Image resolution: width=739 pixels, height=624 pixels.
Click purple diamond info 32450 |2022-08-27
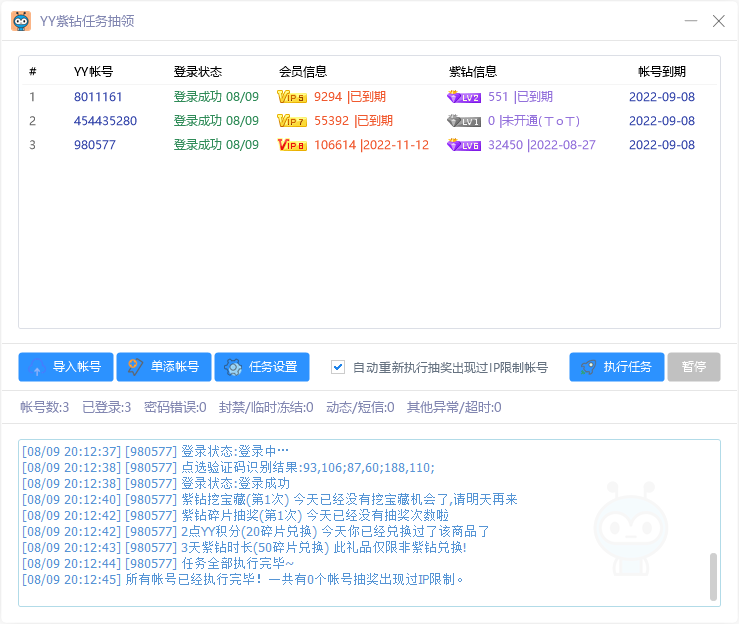pyautogui.click(x=542, y=145)
